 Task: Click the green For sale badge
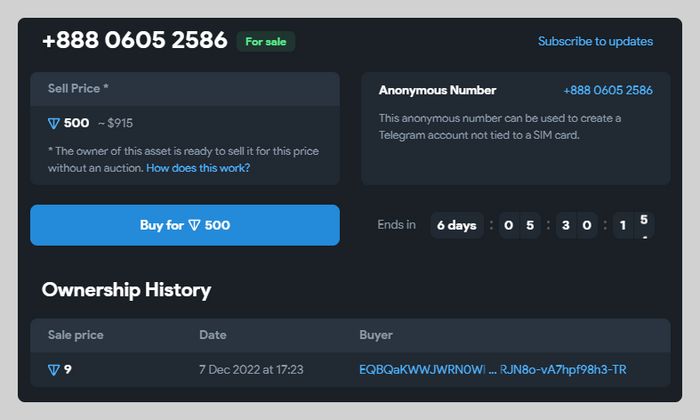[266, 42]
